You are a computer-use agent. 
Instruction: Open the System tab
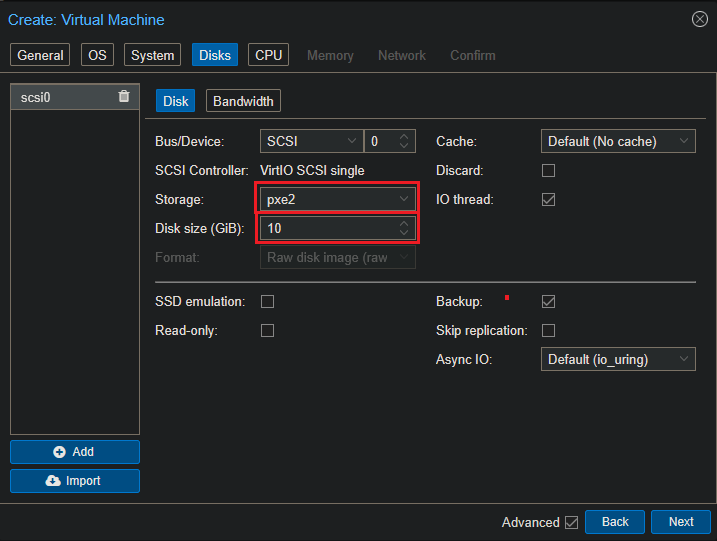coord(153,55)
